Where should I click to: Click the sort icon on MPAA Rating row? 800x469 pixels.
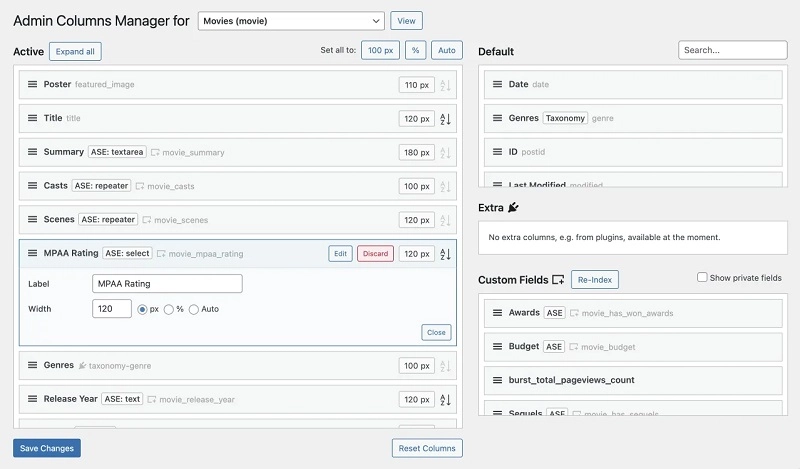click(x=446, y=254)
